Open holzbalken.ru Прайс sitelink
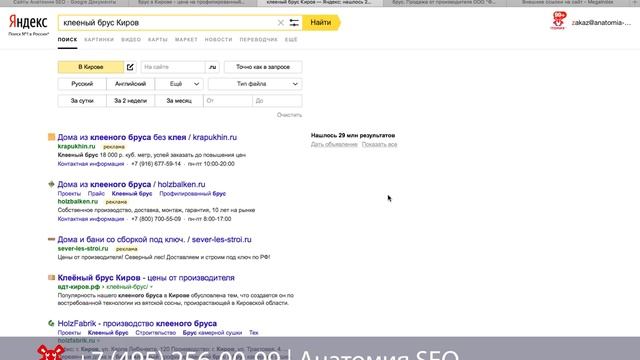This screenshot has height=360, width=640. [x=96, y=193]
